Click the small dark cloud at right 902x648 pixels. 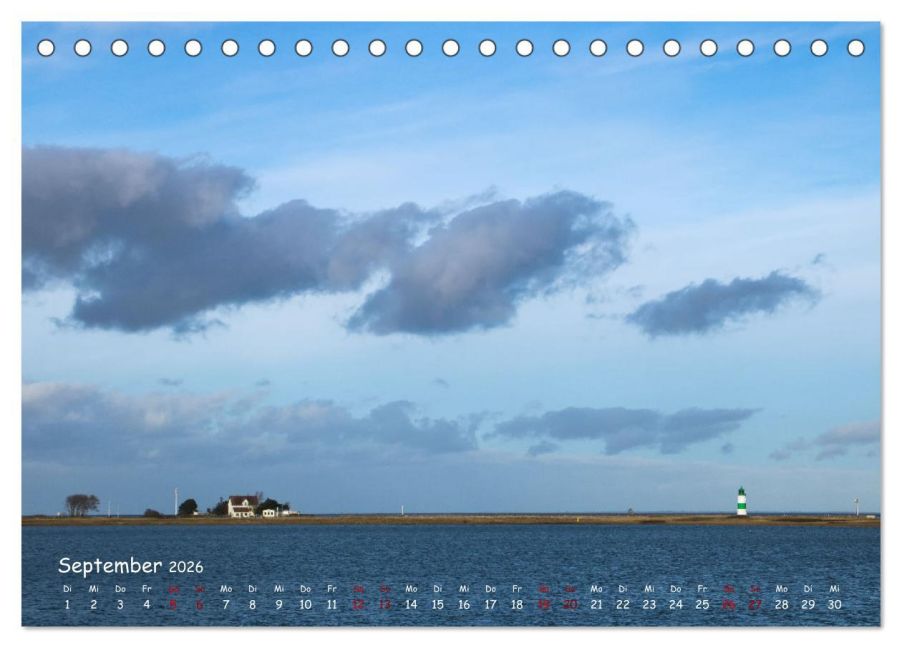pyautogui.click(x=721, y=302)
